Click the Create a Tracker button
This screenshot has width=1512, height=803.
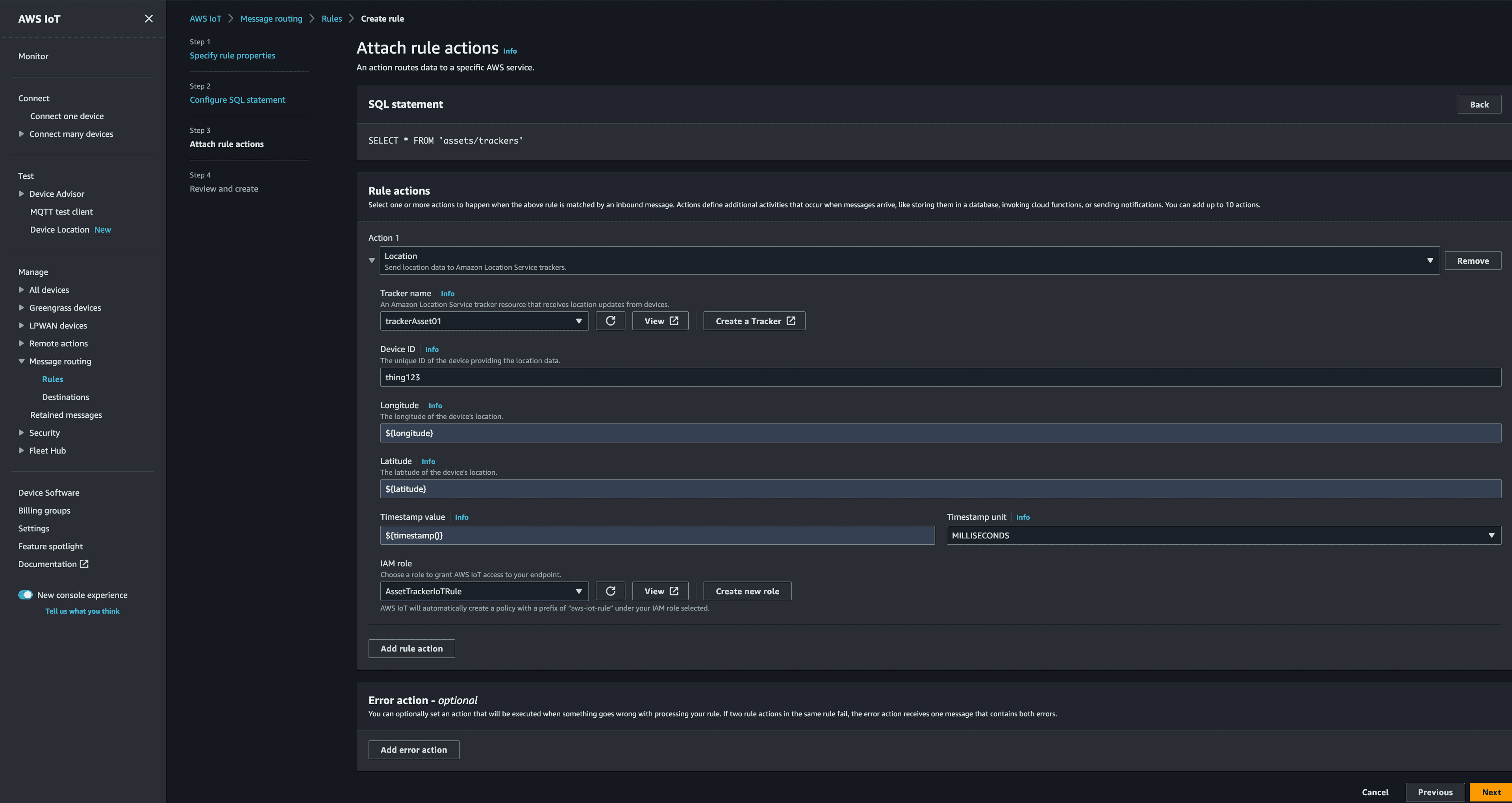(x=754, y=321)
